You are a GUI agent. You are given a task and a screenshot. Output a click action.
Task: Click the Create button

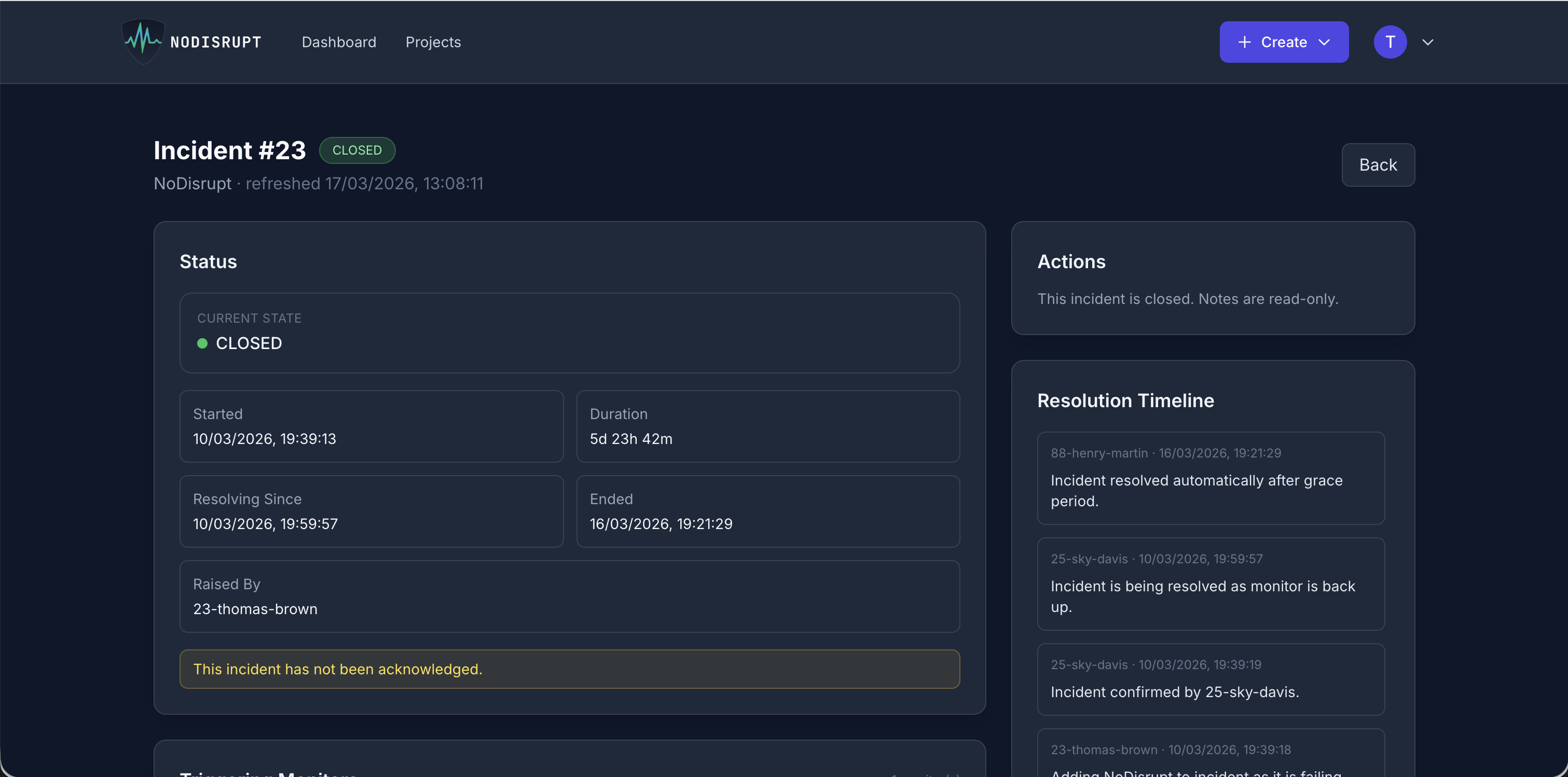click(x=1283, y=42)
